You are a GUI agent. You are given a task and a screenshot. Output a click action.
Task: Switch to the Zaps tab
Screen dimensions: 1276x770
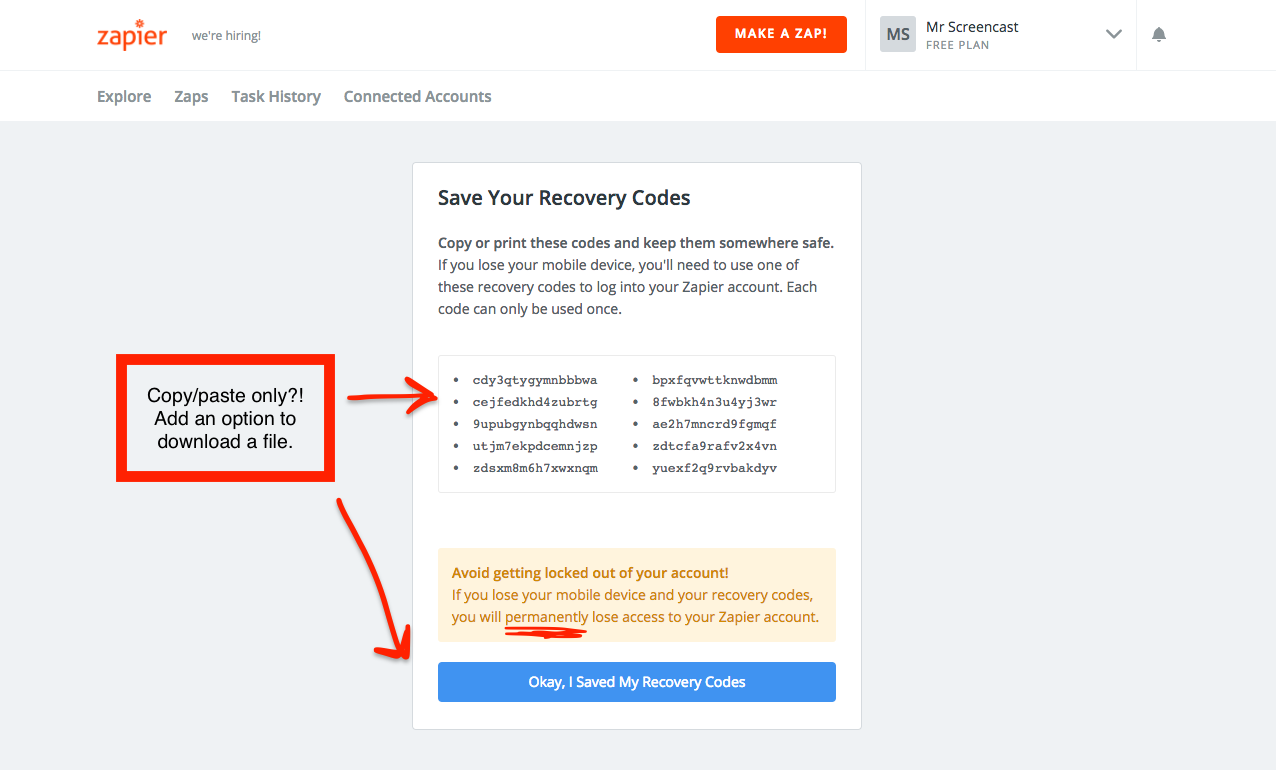(190, 96)
